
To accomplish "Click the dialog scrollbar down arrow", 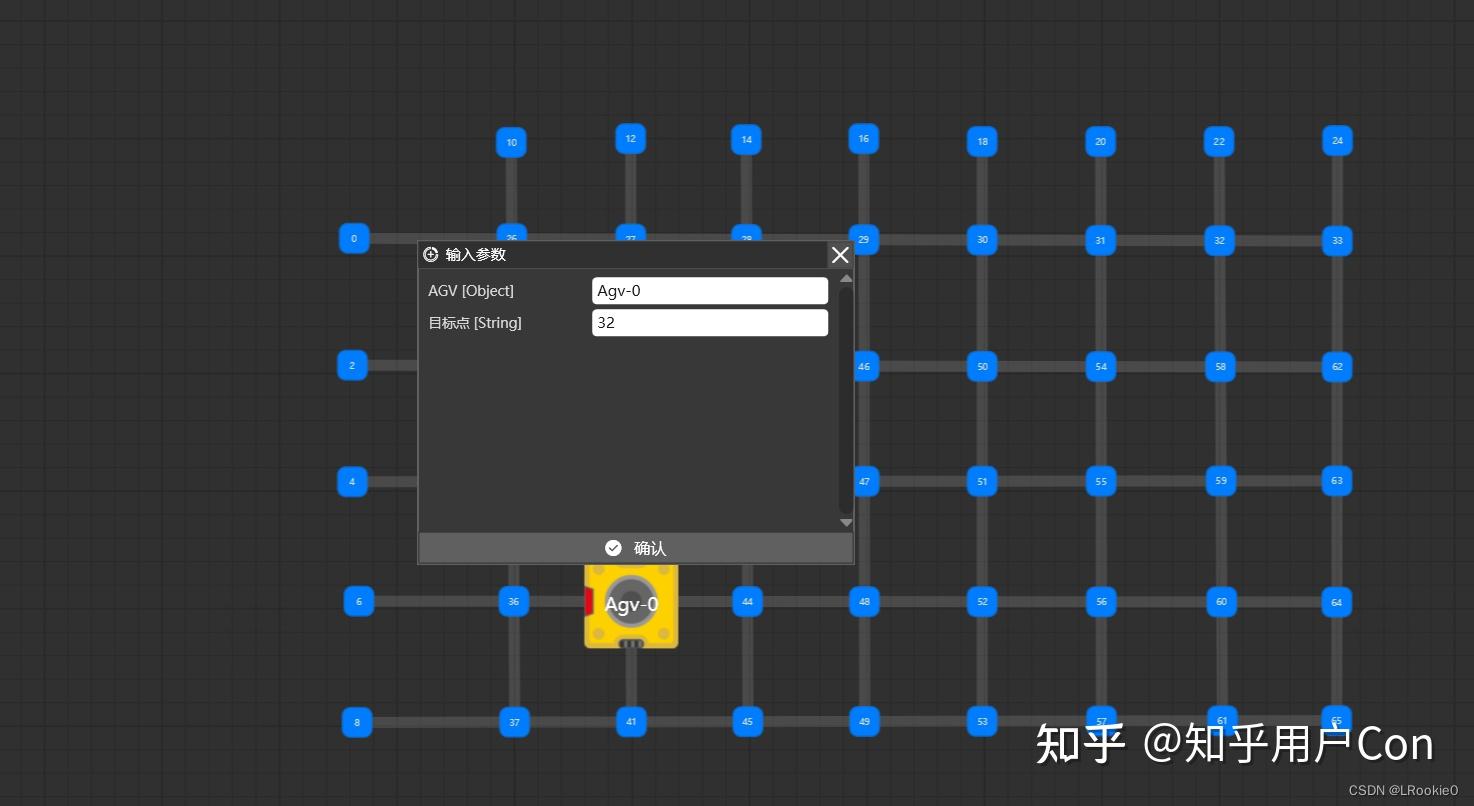I will pos(846,522).
